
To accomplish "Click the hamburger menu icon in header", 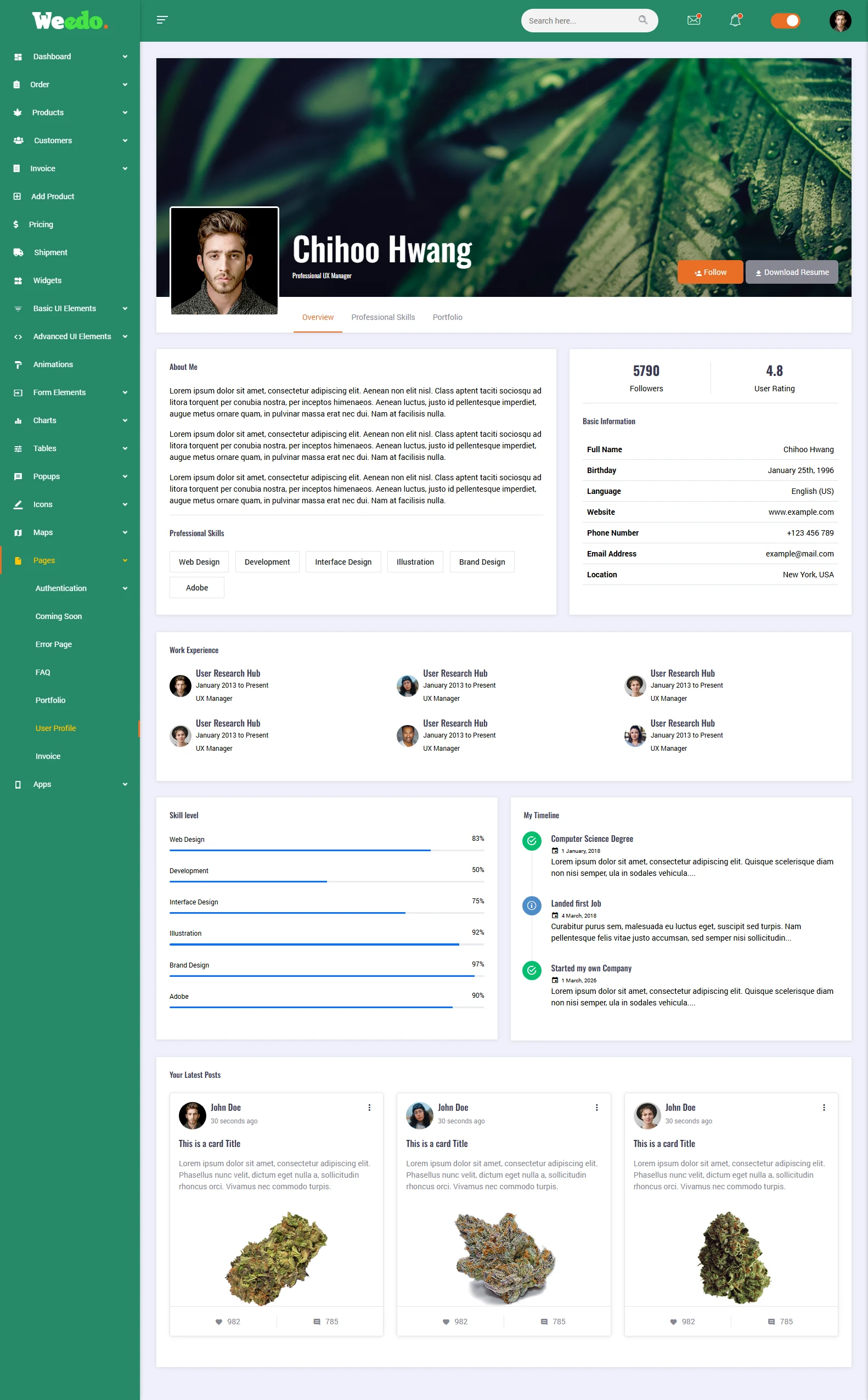I will pos(162,20).
